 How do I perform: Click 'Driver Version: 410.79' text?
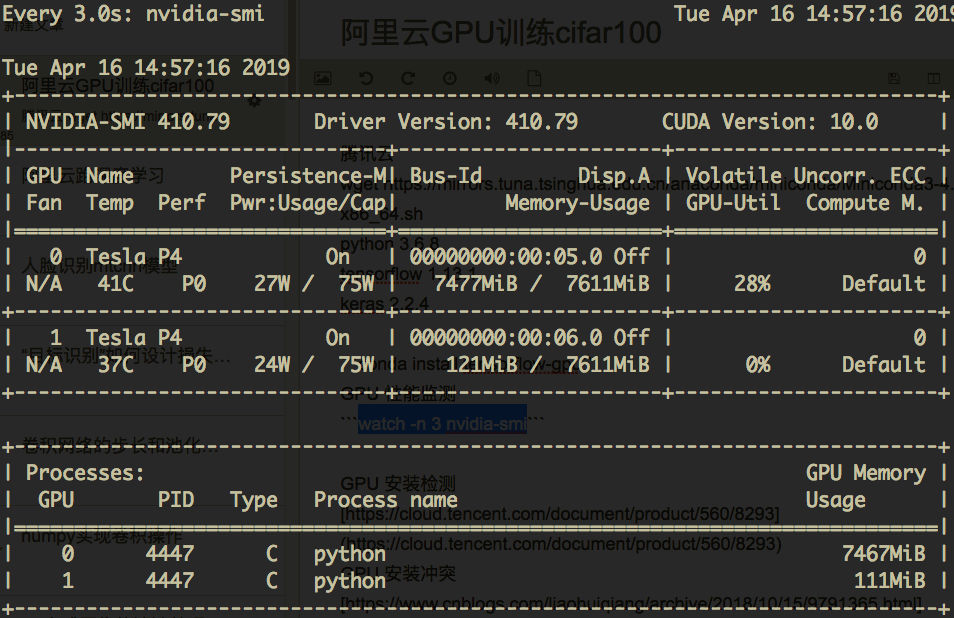pyautogui.click(x=446, y=122)
